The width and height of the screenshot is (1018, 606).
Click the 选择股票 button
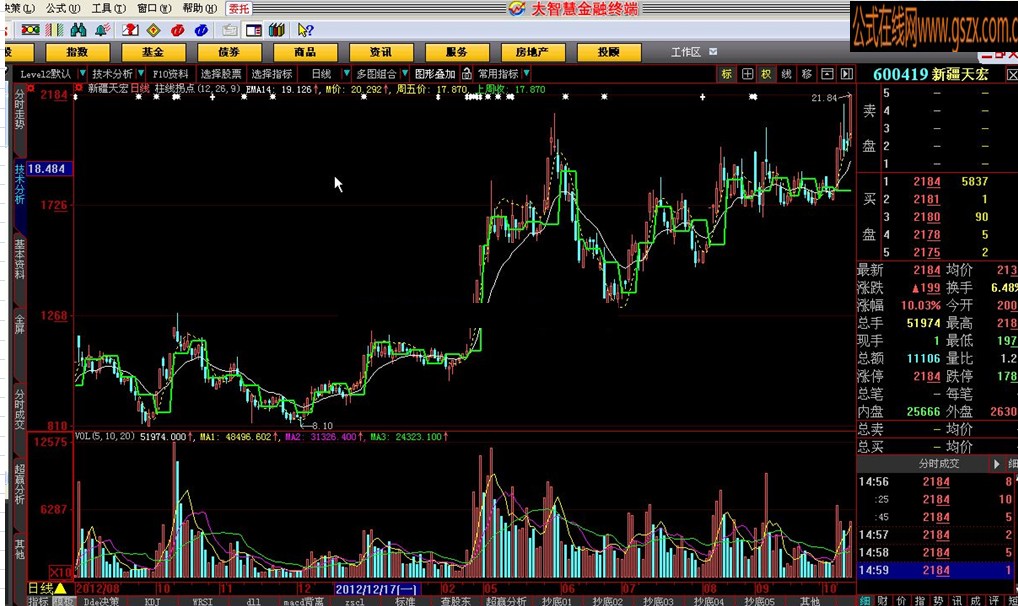click(221, 73)
